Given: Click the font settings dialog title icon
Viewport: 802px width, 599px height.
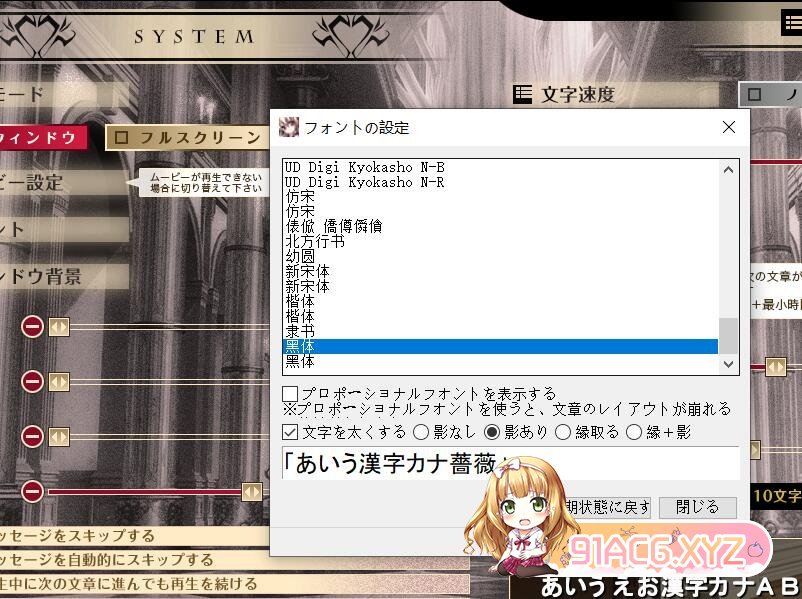Looking at the screenshot, I should point(288,127).
